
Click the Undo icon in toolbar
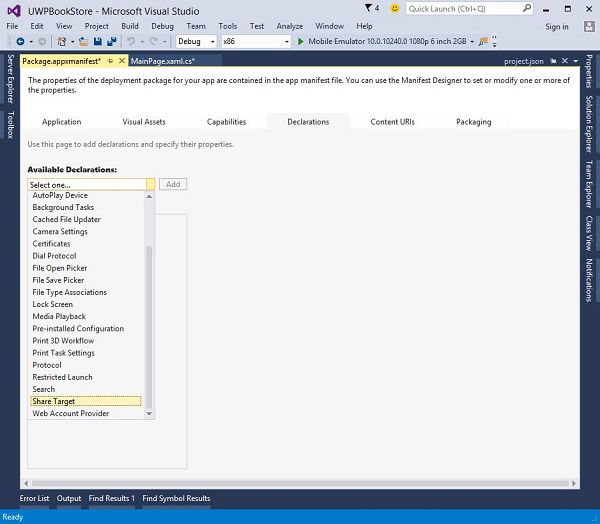[130, 42]
